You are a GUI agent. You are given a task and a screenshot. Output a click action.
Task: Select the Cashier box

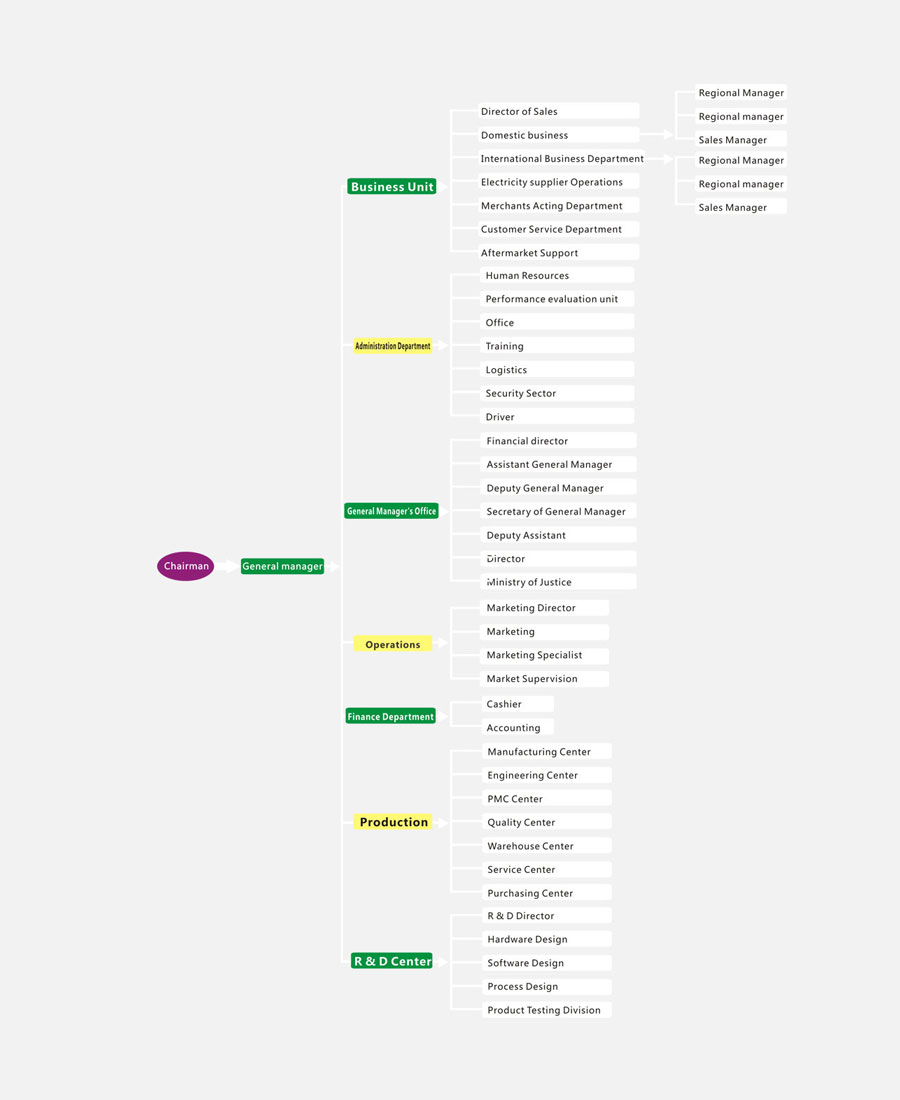(517, 704)
